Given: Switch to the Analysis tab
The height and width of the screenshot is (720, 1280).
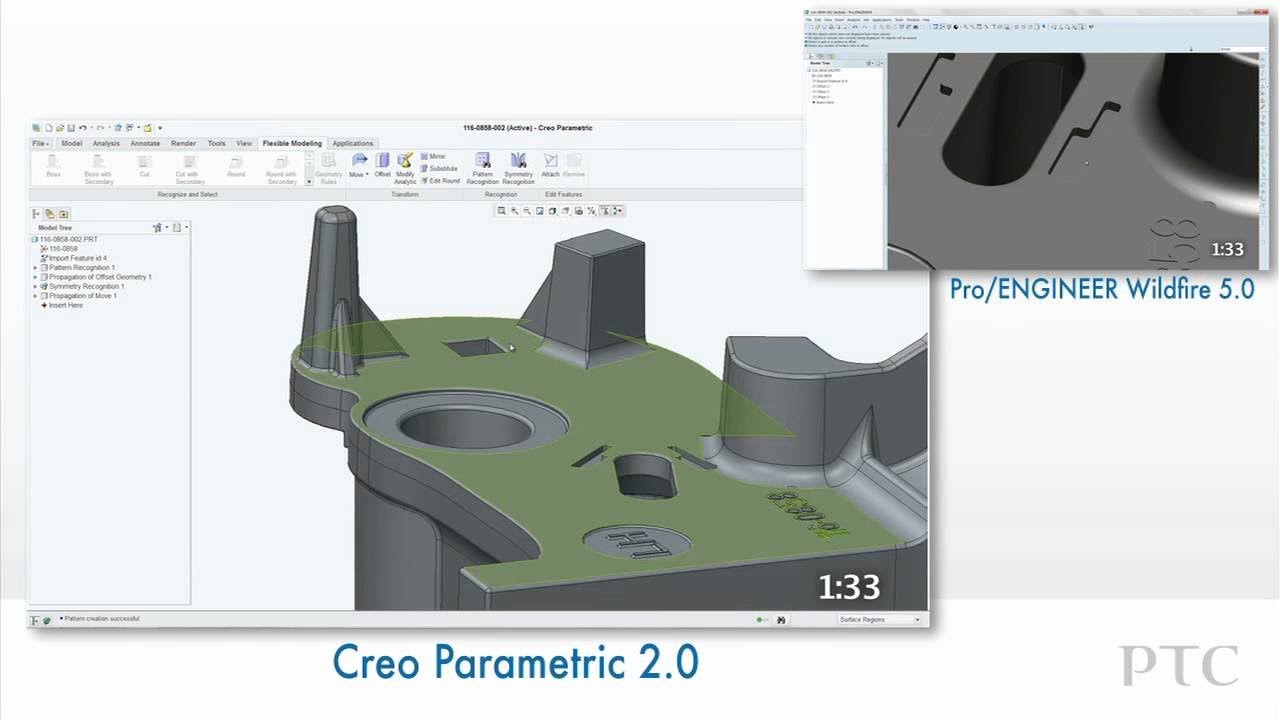Looking at the screenshot, I should [x=106, y=143].
